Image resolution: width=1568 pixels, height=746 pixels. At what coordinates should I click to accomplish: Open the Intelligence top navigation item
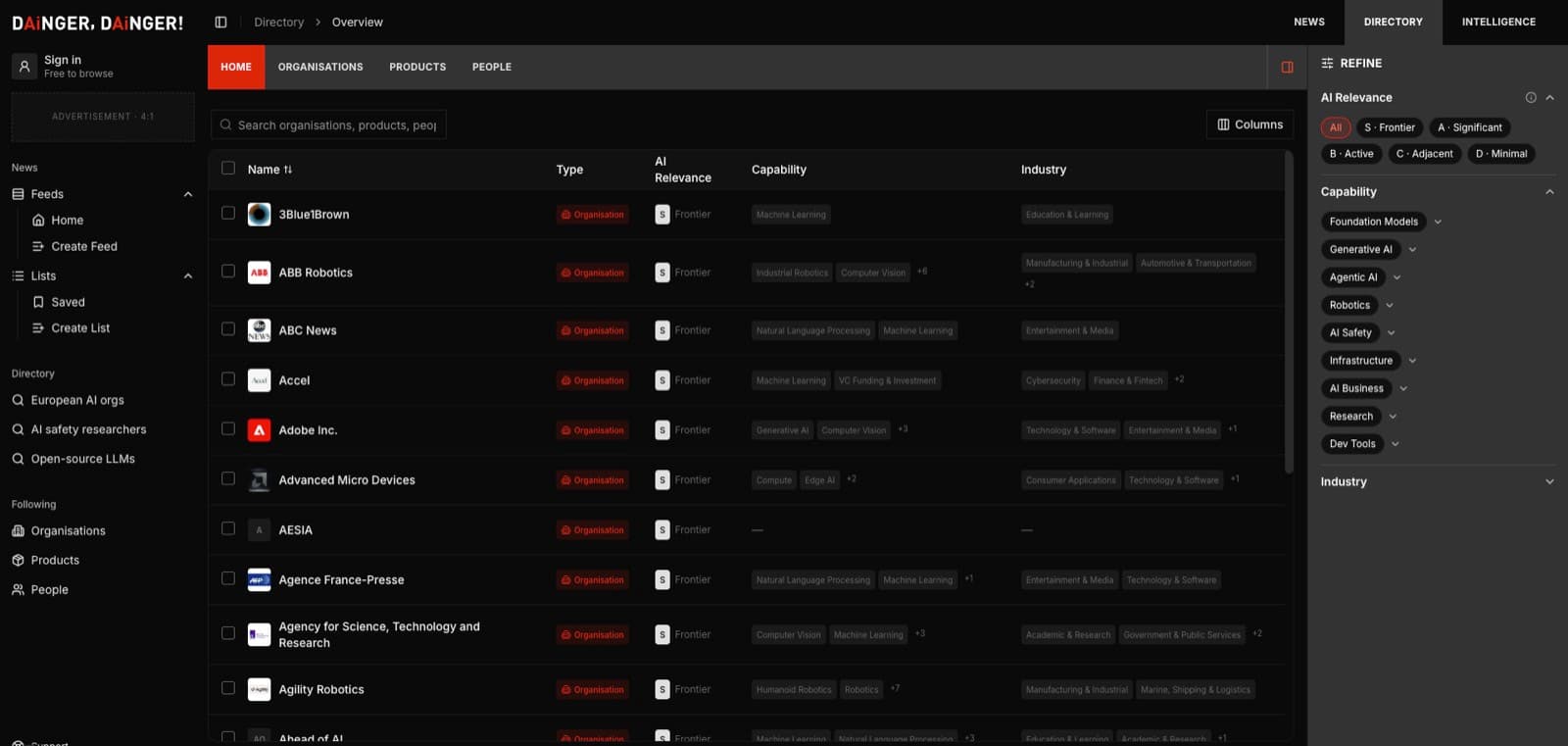[1498, 22]
